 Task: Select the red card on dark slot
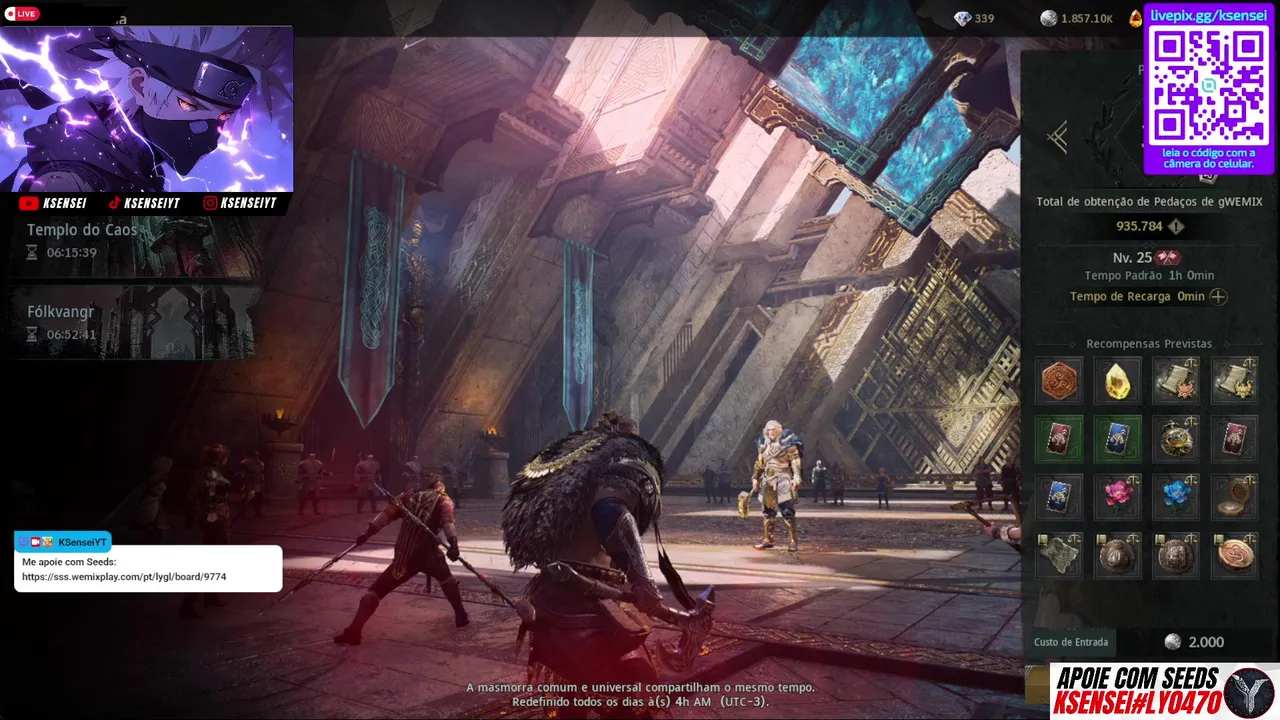tap(1234, 439)
